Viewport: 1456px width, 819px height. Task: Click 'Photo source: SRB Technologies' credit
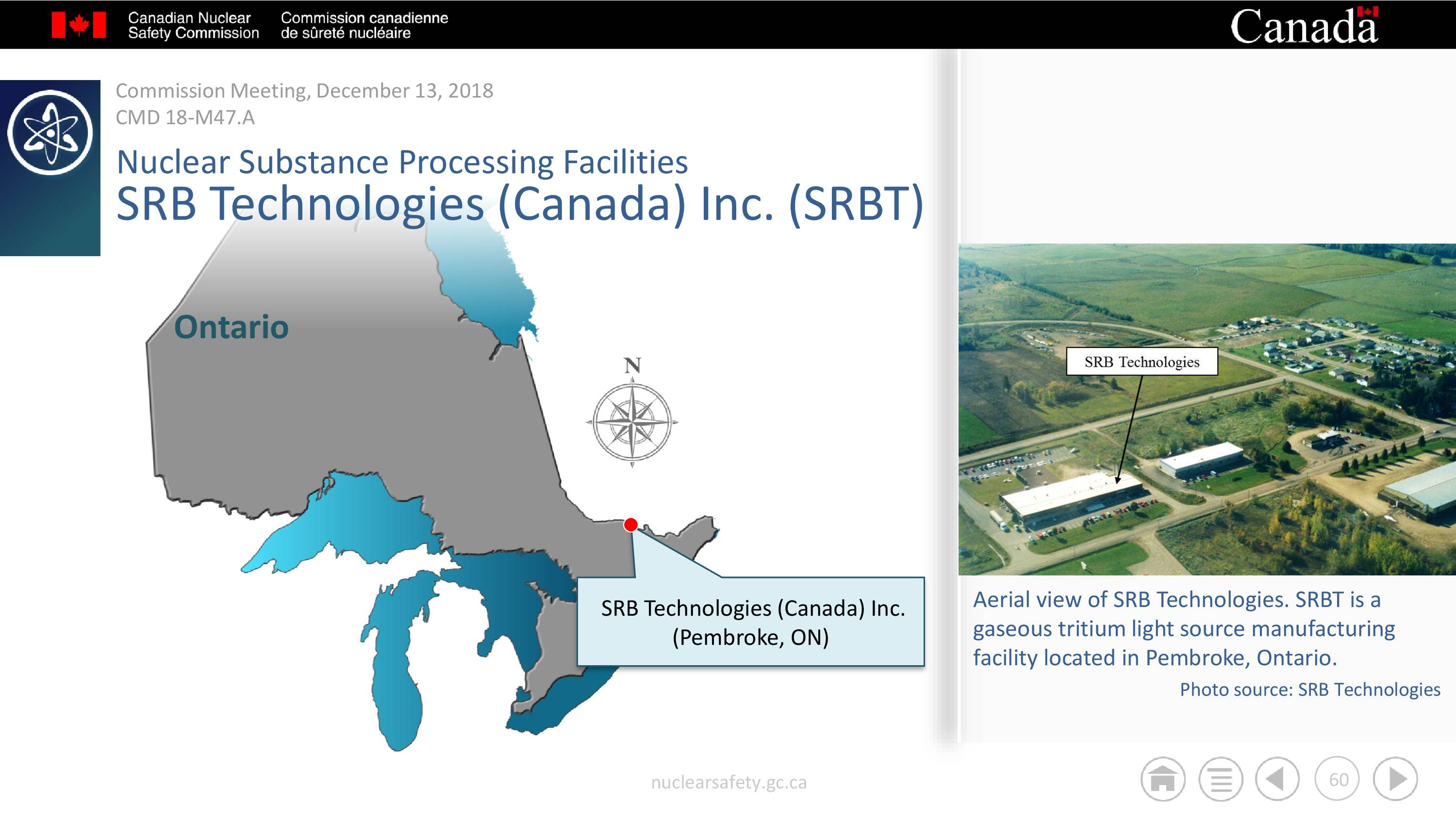click(1310, 689)
